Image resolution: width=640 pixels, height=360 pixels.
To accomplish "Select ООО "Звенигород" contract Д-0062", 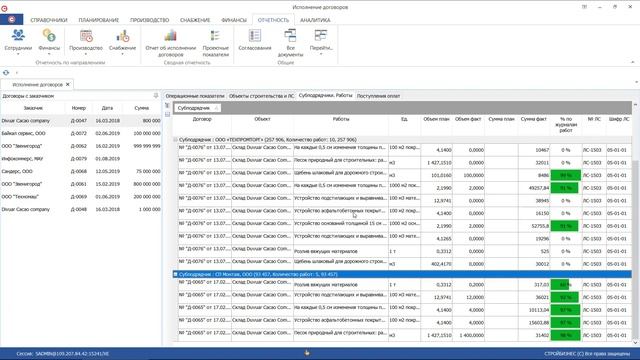I will 81,146.
